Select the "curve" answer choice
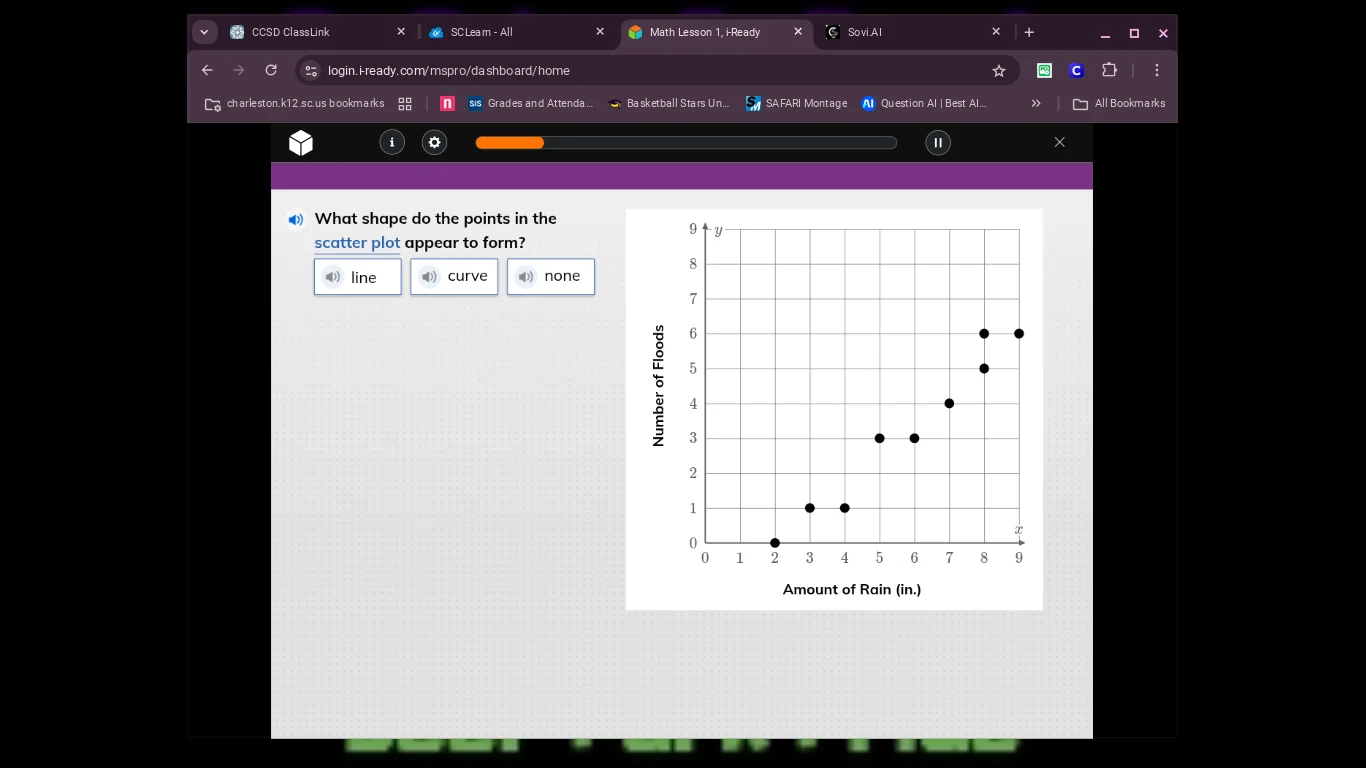 (x=468, y=276)
